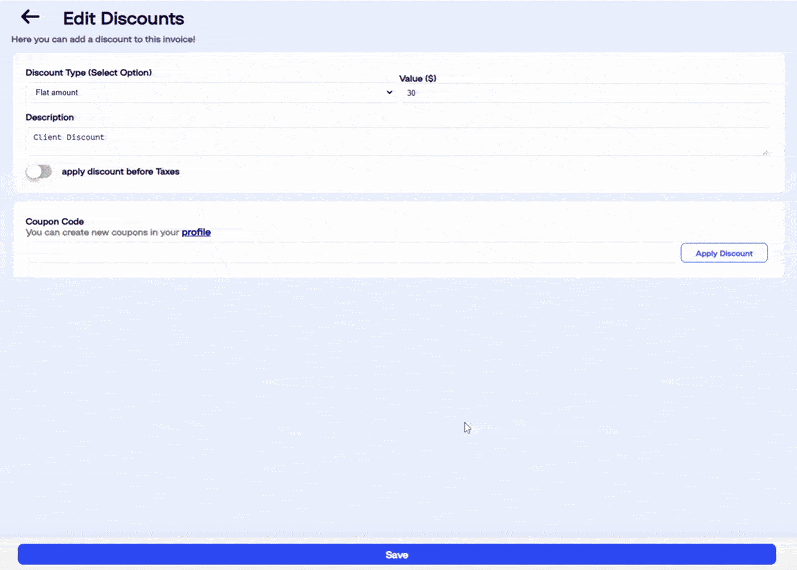The height and width of the screenshot is (570, 797).
Task: Click the 'Discount Type (Select Option)' label
Action: (88, 73)
